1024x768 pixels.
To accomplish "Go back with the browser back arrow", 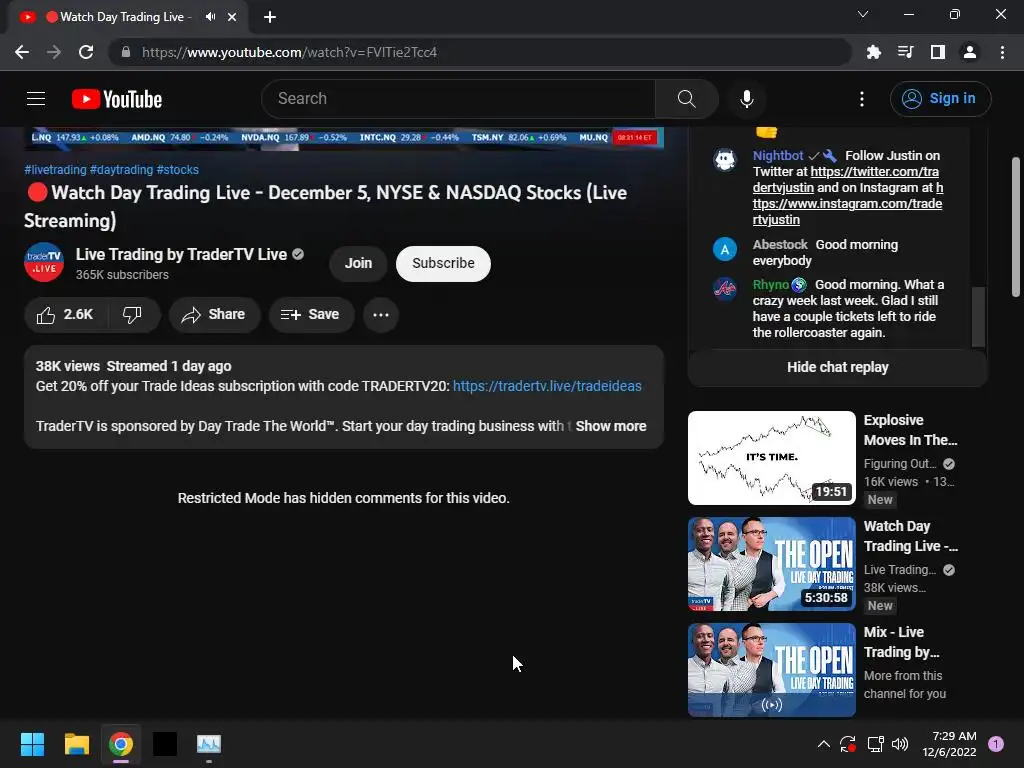I will coord(22,52).
